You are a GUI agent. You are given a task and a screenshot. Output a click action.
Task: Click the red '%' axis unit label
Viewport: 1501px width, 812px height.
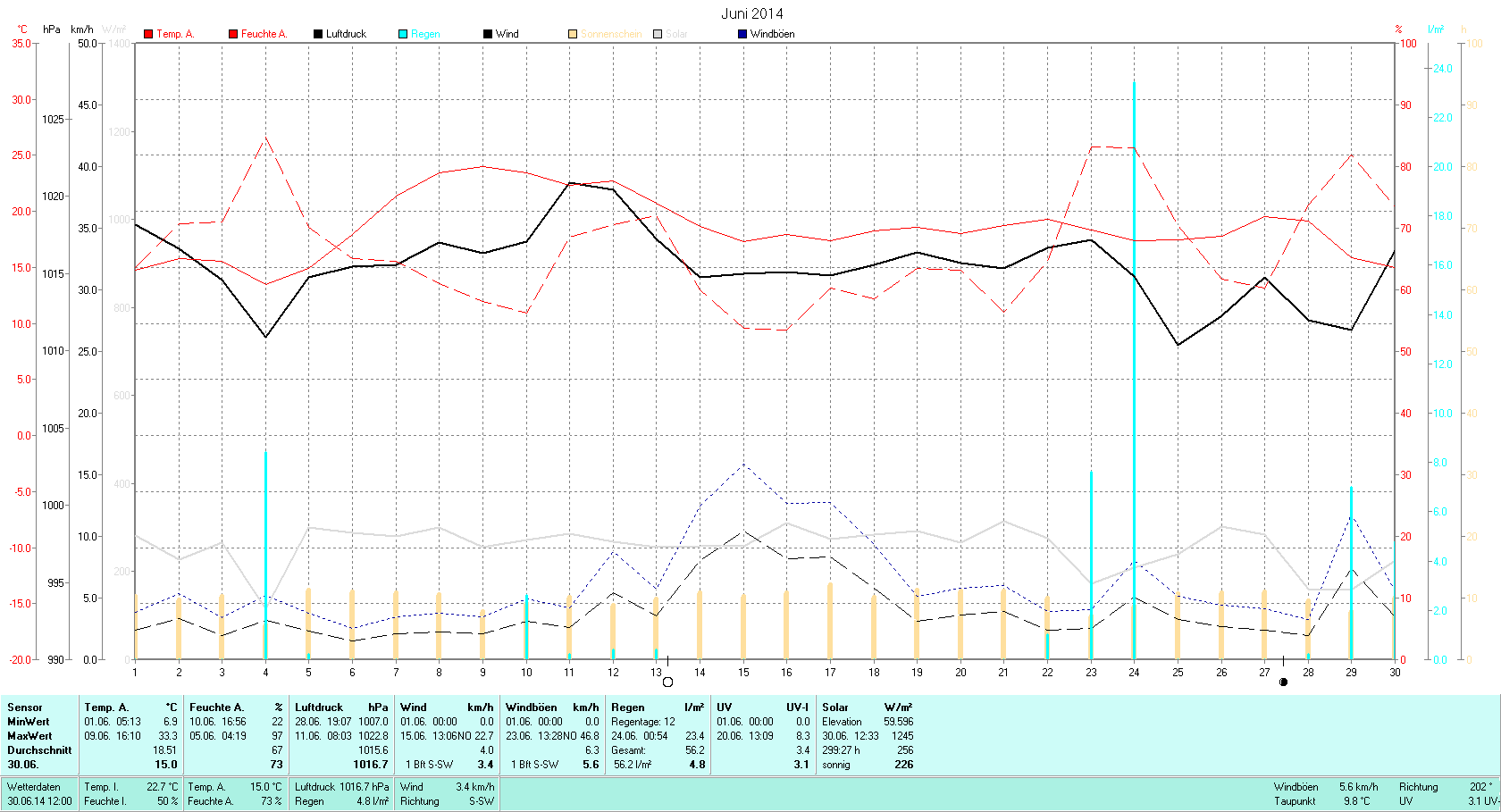(x=1399, y=29)
